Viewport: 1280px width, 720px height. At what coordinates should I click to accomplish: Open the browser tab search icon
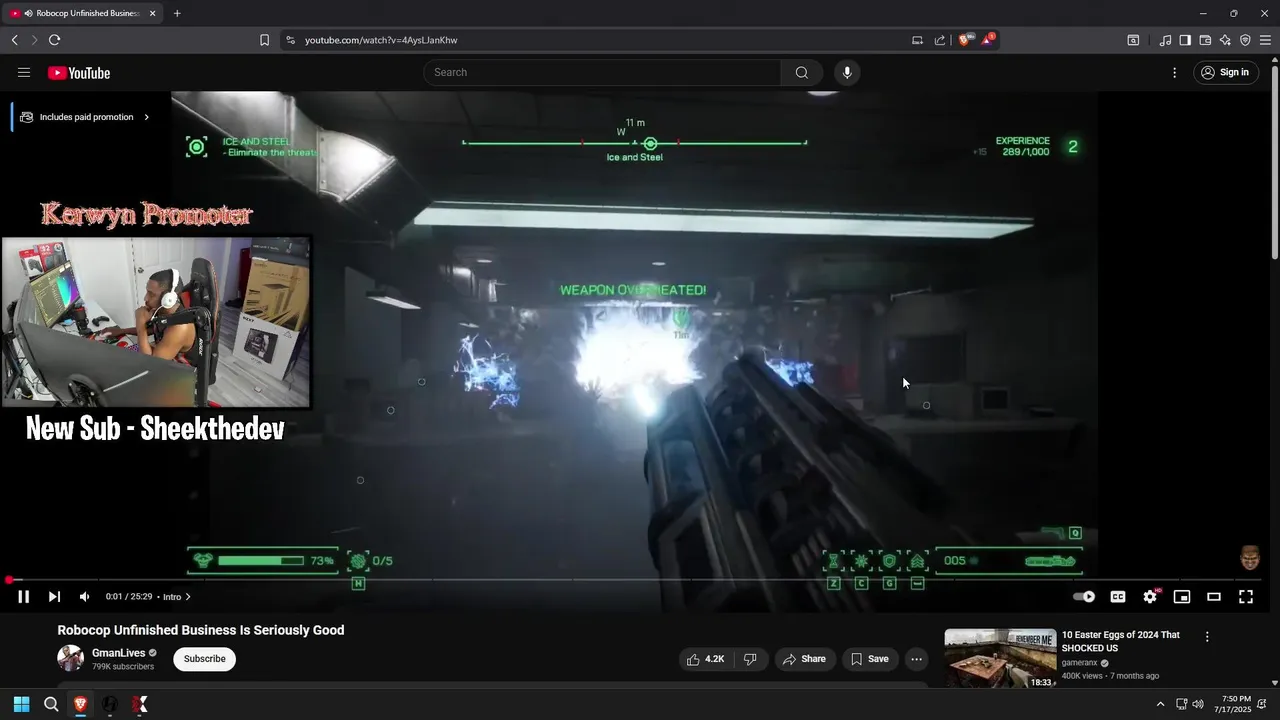pos(1133,40)
